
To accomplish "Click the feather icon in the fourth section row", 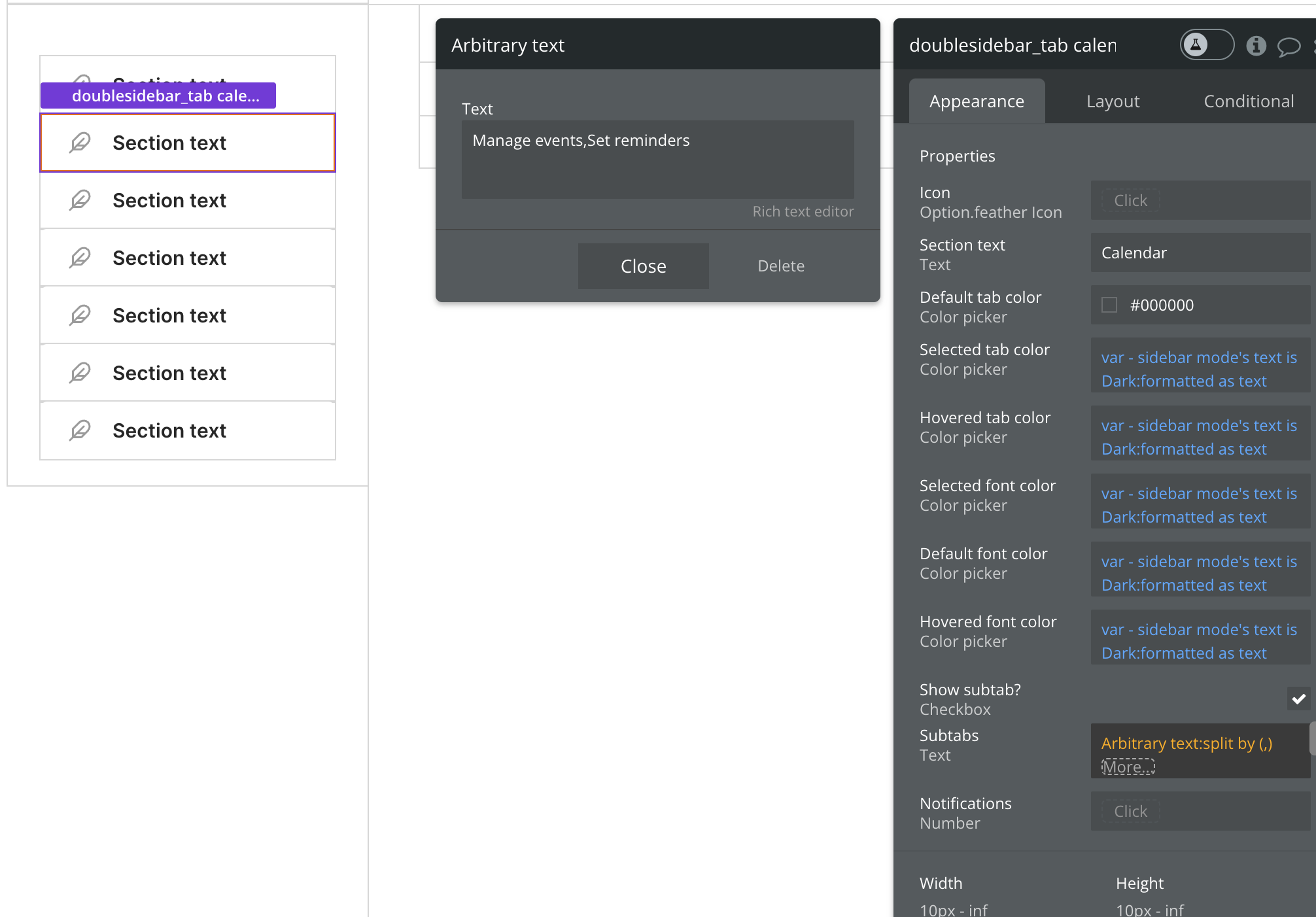I will (80, 258).
